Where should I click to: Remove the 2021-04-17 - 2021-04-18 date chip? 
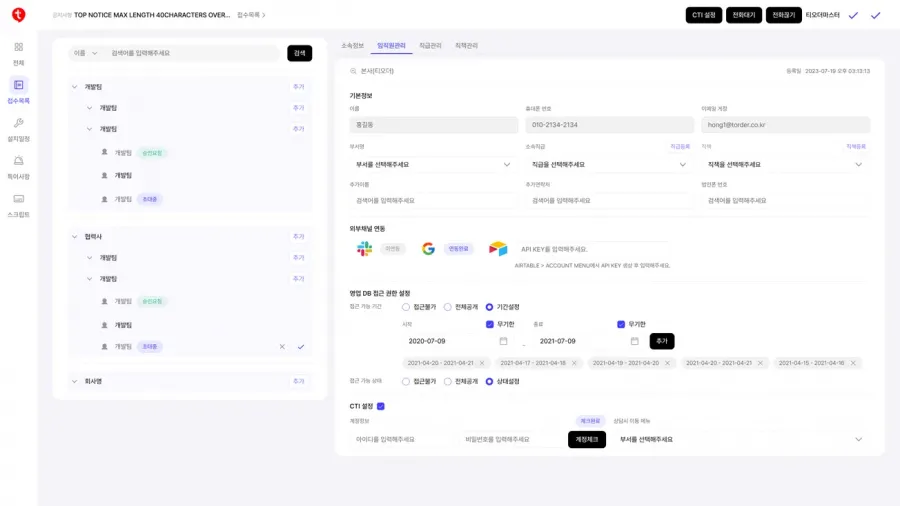pos(574,363)
